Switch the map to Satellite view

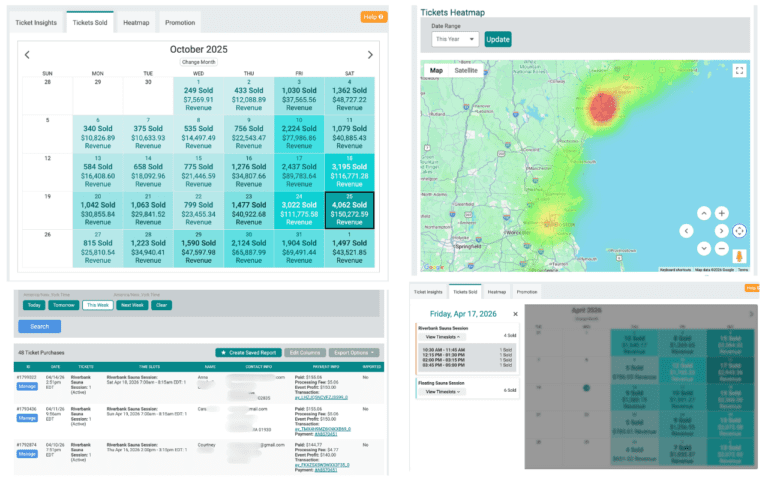[466, 71]
